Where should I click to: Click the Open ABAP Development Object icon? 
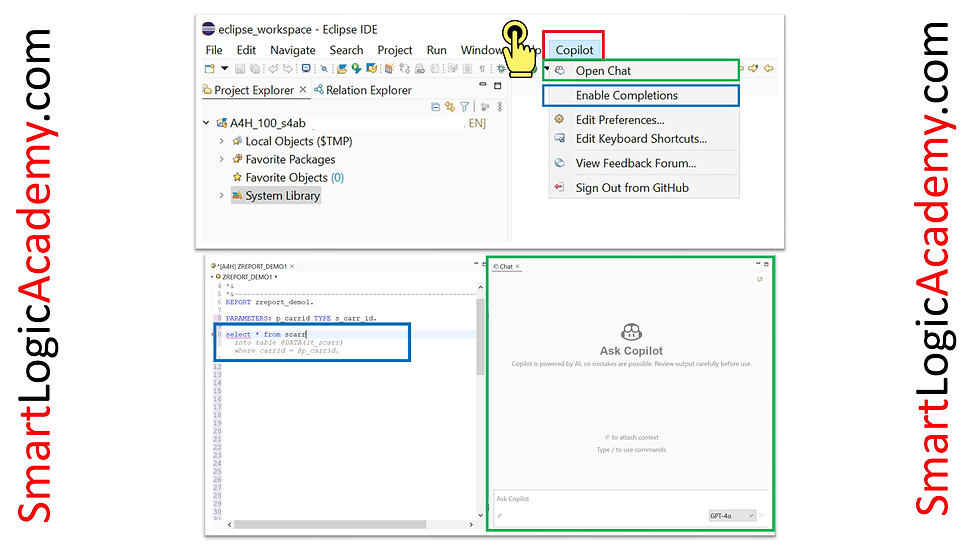click(x=342, y=69)
